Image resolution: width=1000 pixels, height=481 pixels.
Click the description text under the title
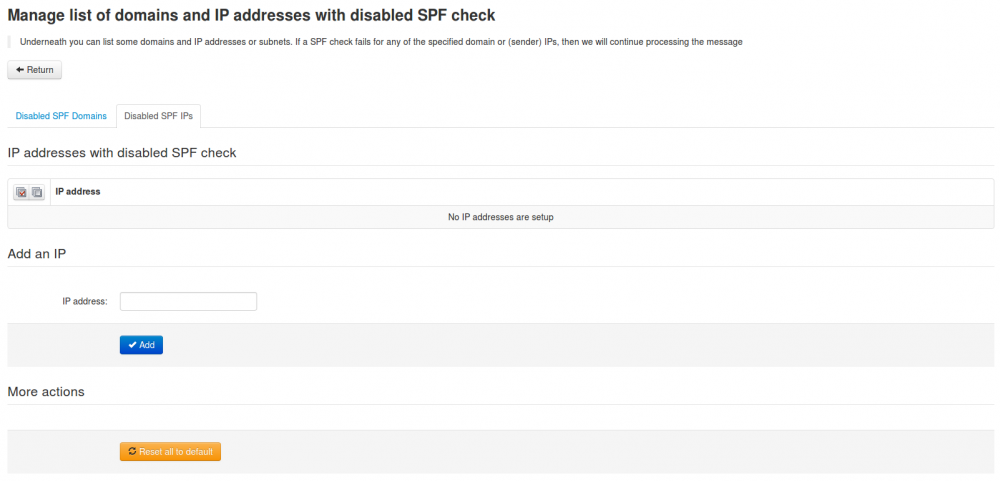pyautogui.click(x=380, y=42)
